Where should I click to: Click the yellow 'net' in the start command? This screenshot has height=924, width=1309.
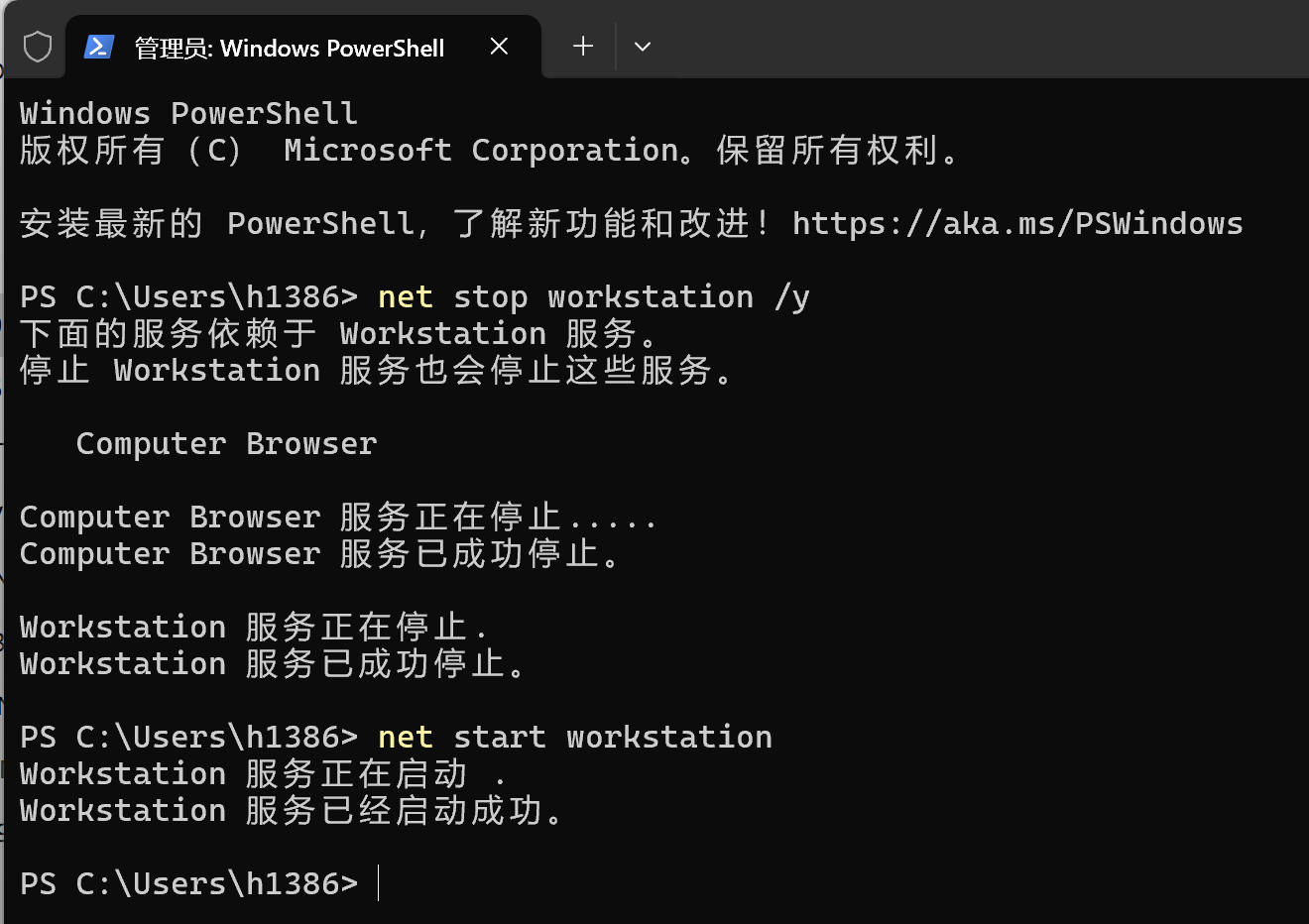[405, 738]
